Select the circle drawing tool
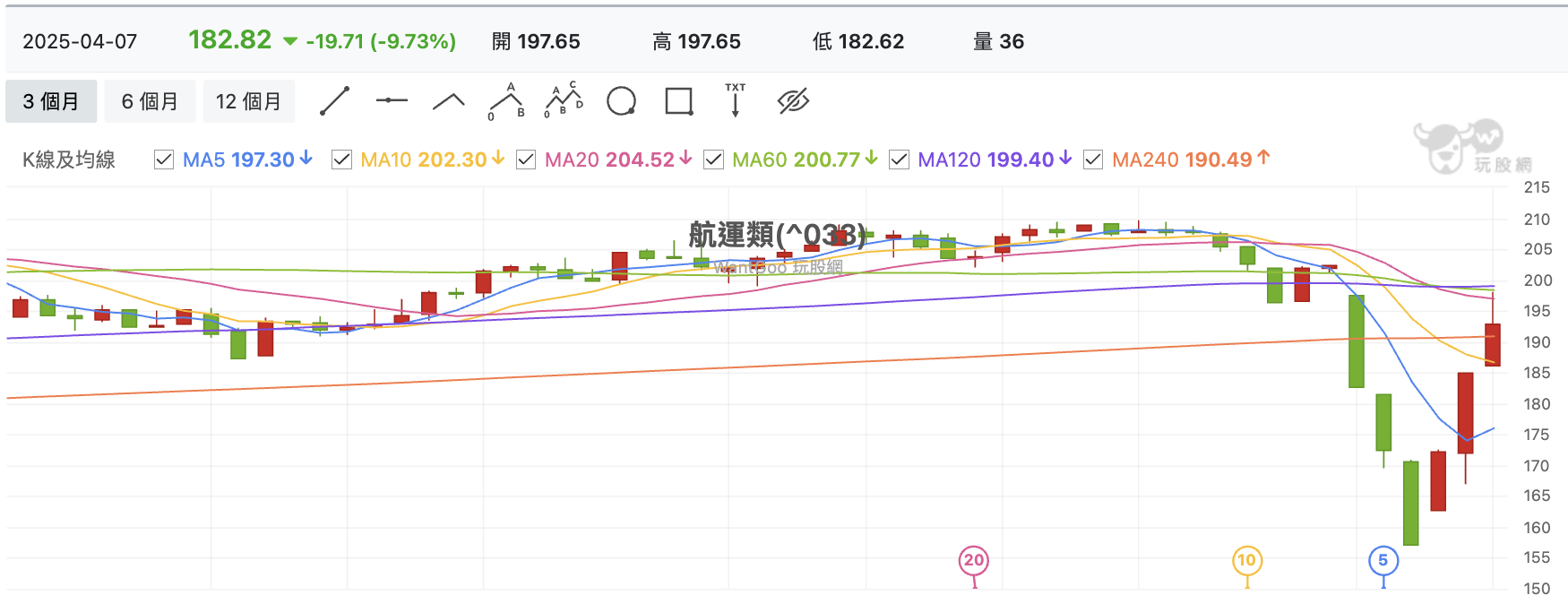Image resolution: width=1568 pixels, height=604 pixels. pos(621,101)
